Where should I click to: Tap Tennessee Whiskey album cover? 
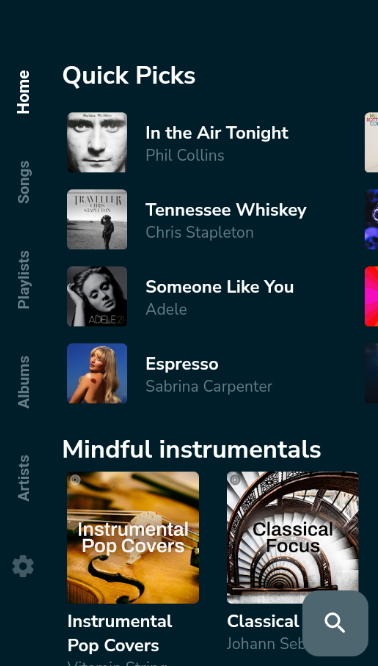(97, 219)
